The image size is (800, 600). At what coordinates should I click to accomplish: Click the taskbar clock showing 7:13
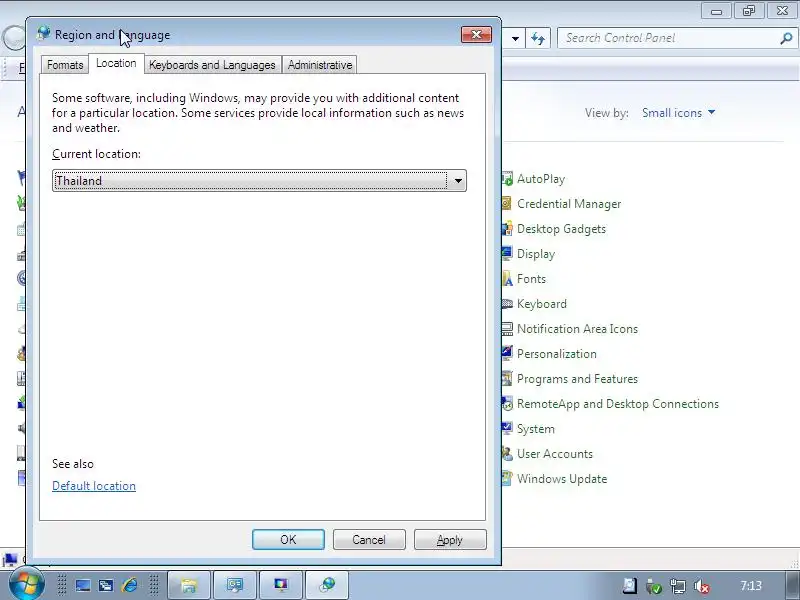coord(751,586)
